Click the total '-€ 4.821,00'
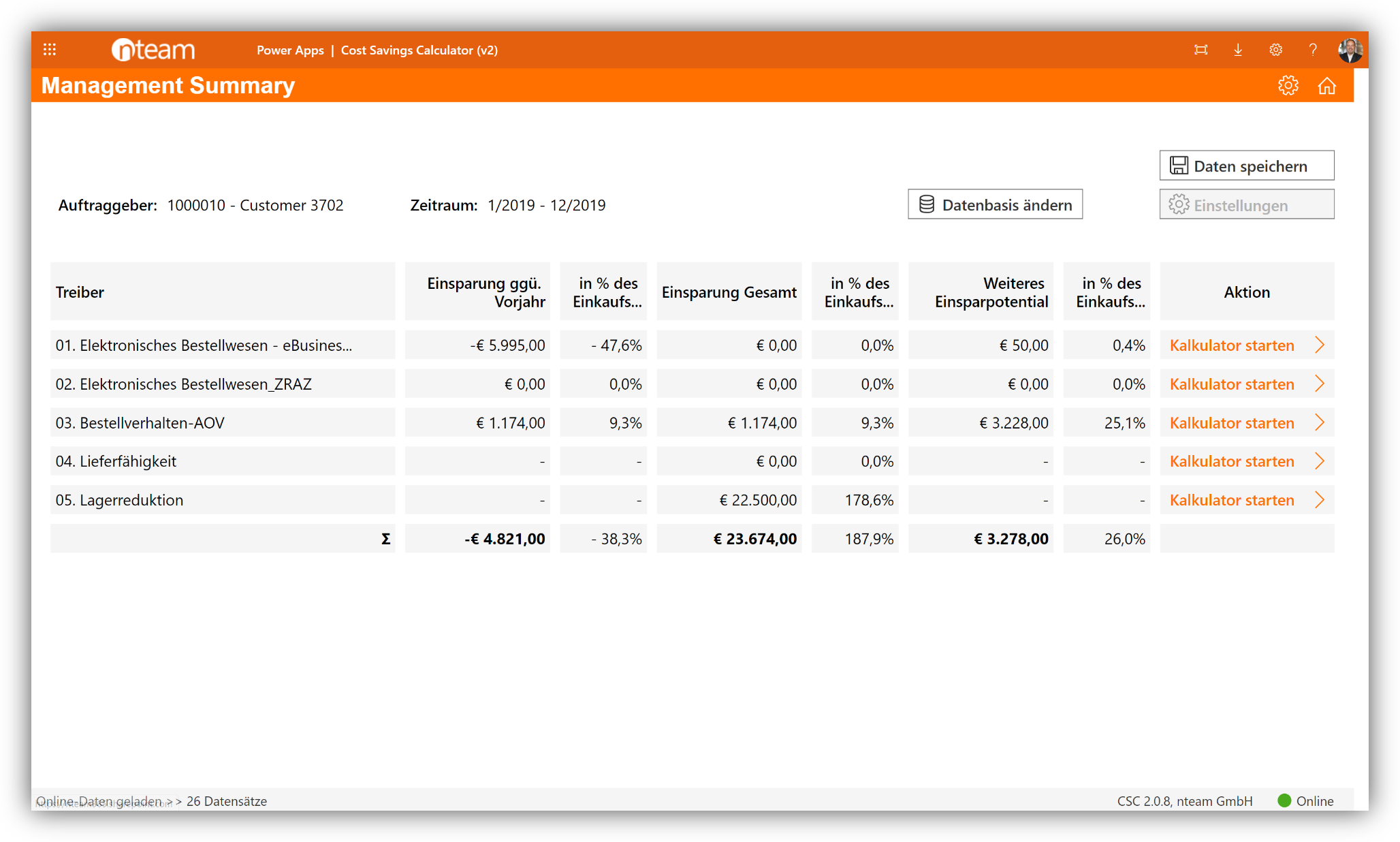The image size is (1400, 842). coord(505,539)
